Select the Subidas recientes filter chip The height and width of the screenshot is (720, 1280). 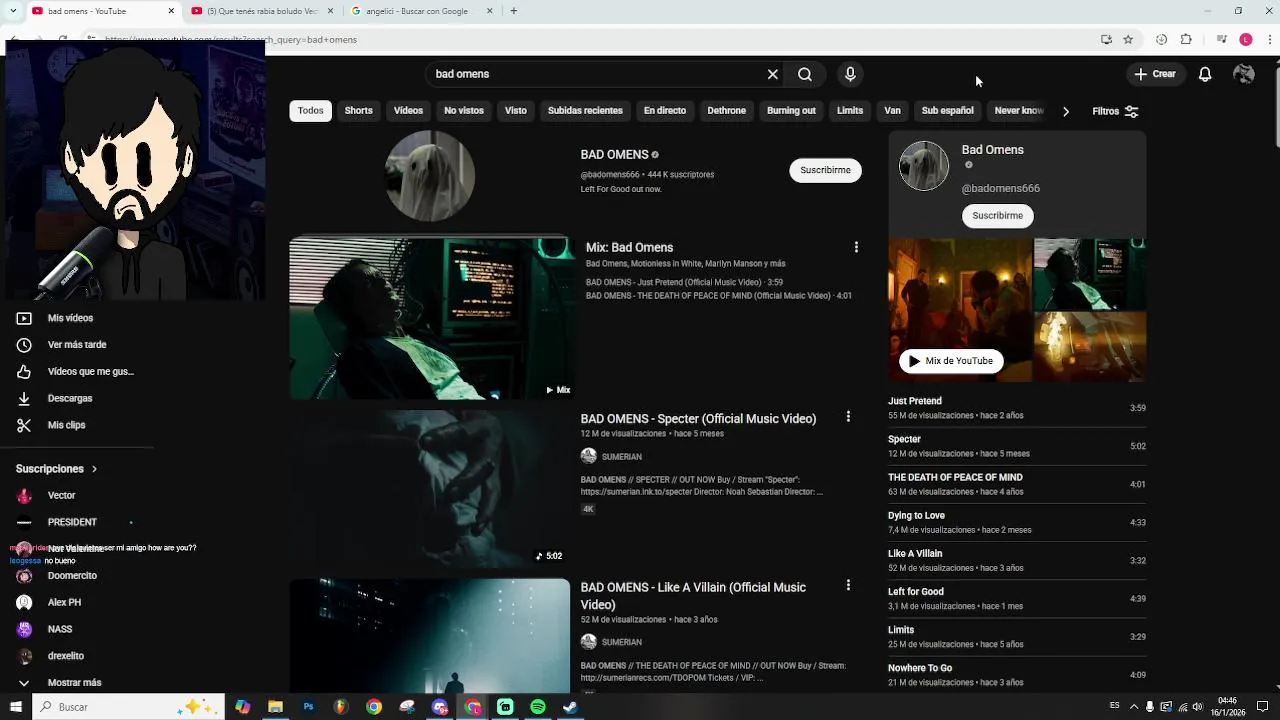click(x=585, y=111)
